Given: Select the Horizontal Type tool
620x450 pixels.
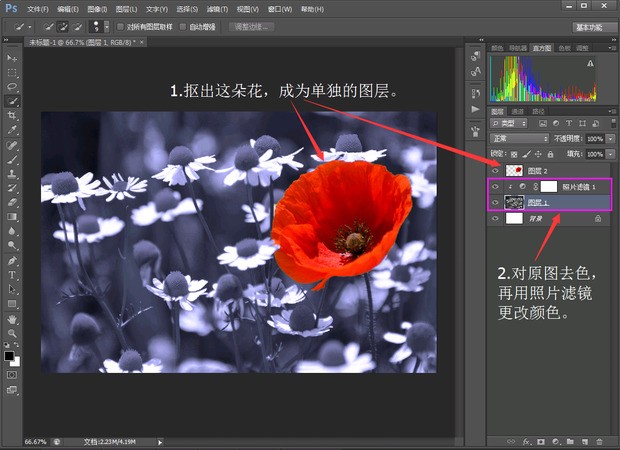Looking at the screenshot, I should click(12, 274).
